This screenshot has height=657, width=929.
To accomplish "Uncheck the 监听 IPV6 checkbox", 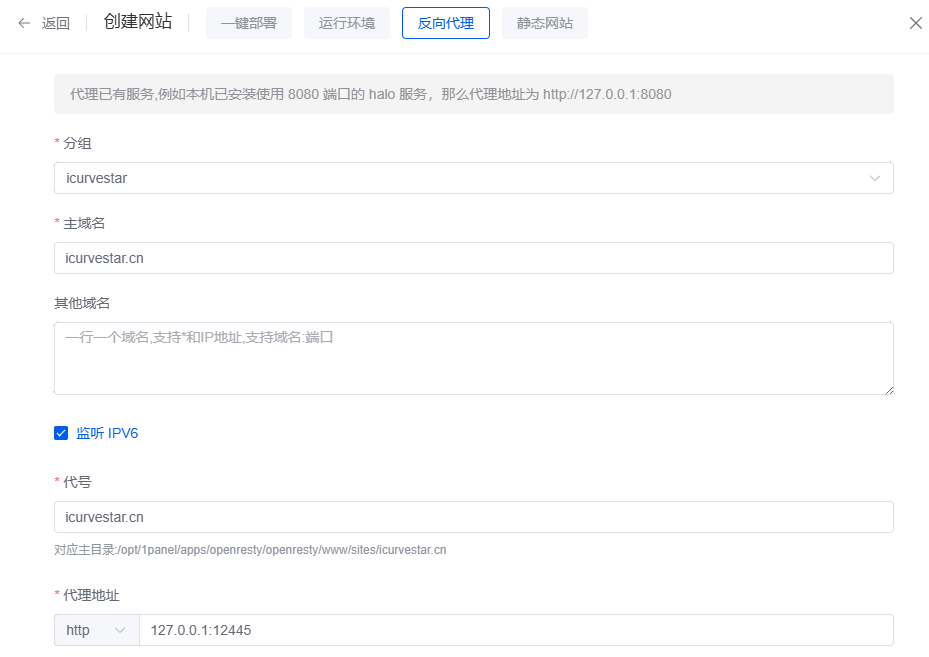I will [61, 433].
